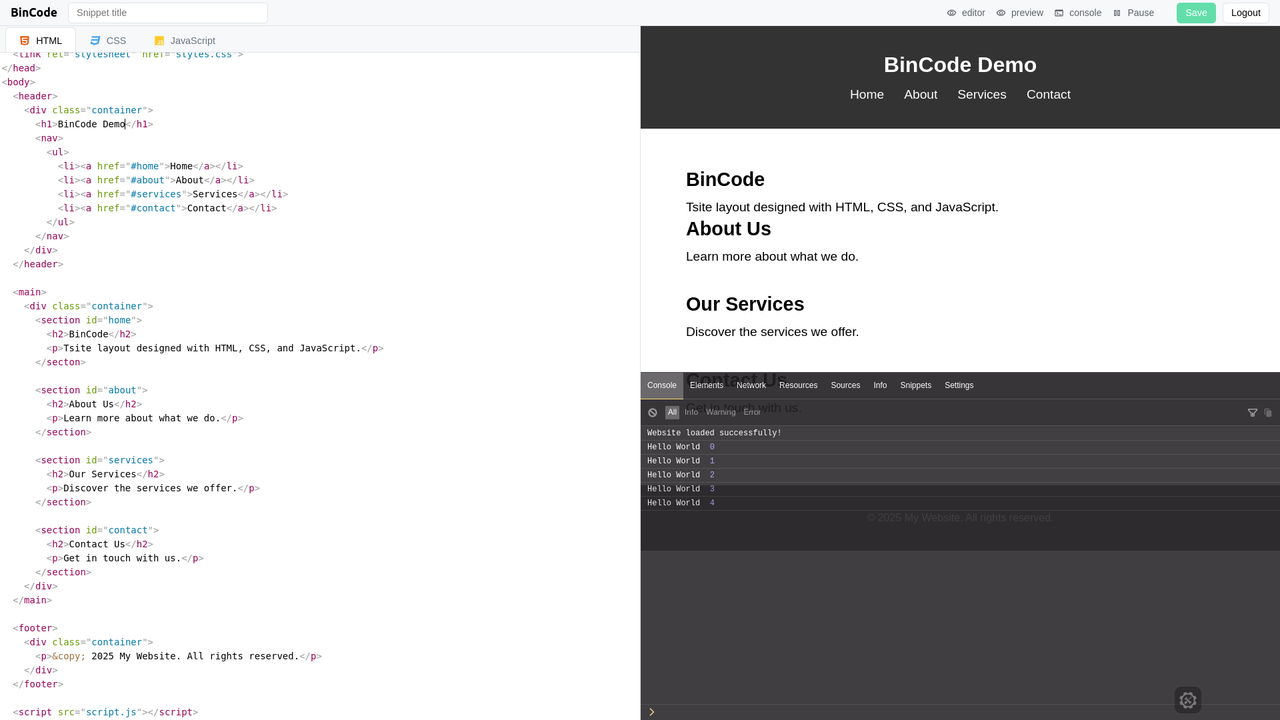Viewport: 1280px width, 720px height.
Task: Open the devtools Network tab
Action: pyautogui.click(x=751, y=385)
